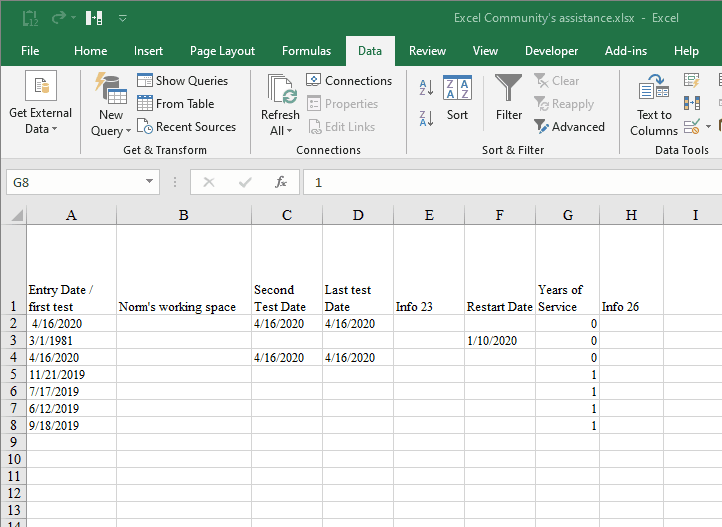Select cell F3 with date 1/10/2020

[x=499, y=341]
